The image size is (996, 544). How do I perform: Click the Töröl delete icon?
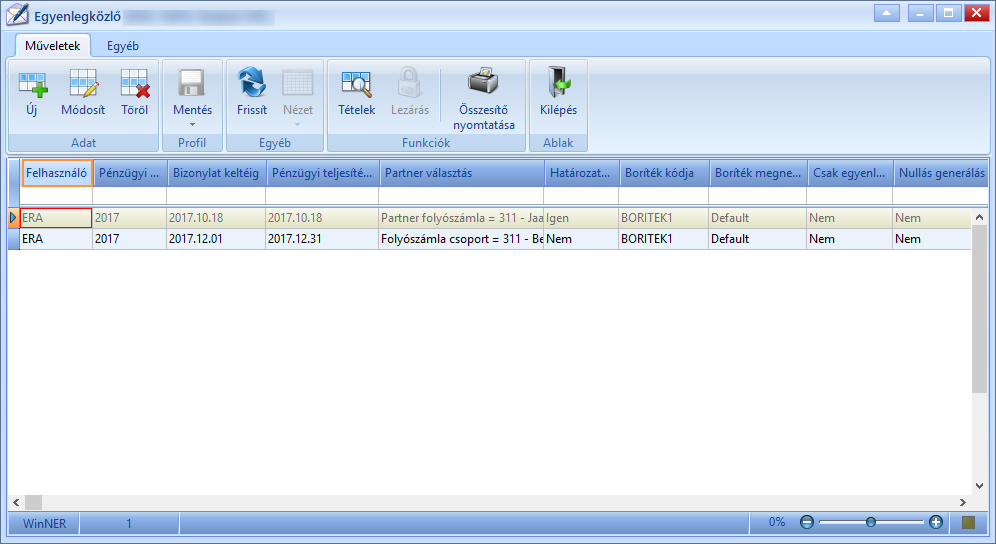(135, 84)
